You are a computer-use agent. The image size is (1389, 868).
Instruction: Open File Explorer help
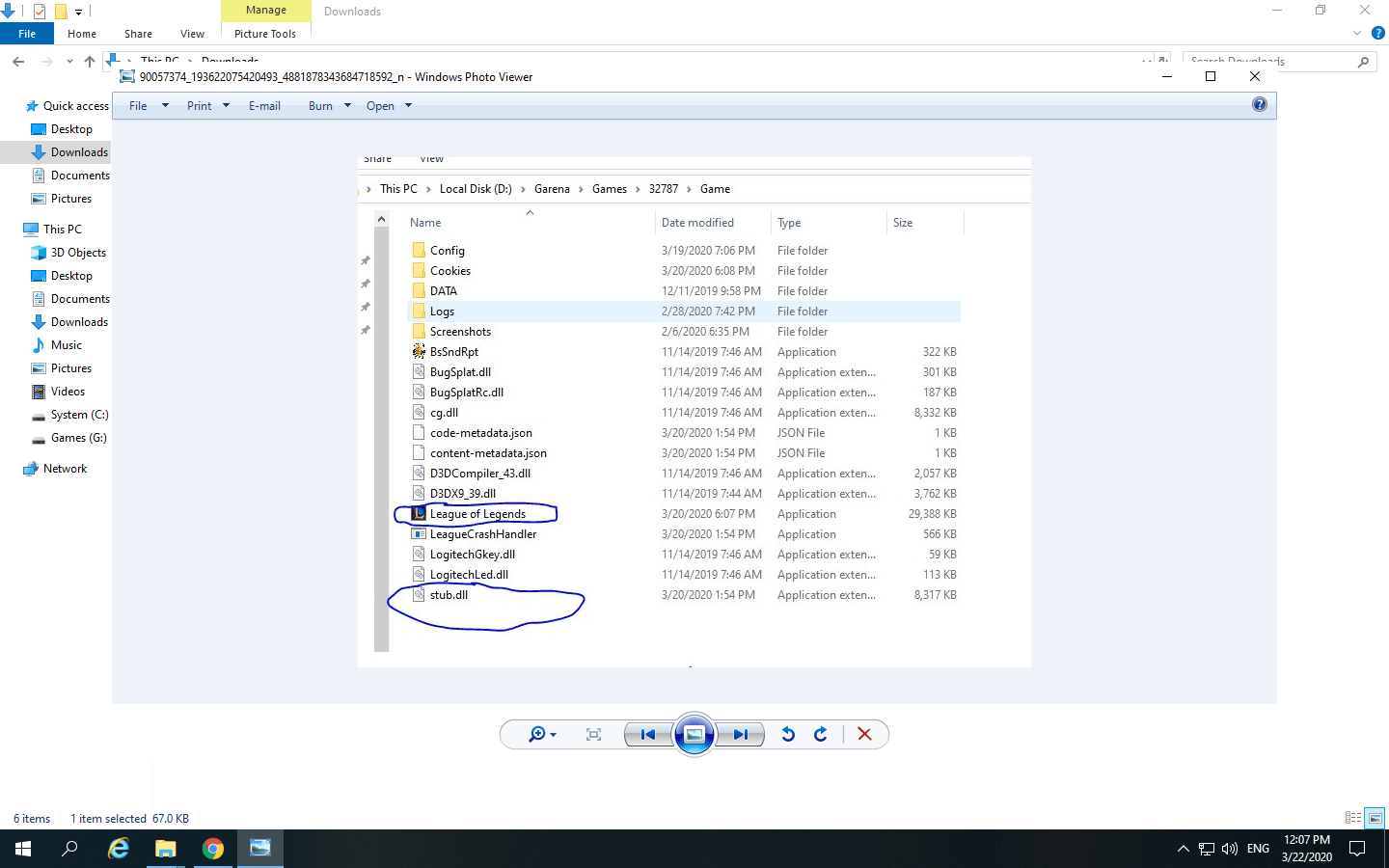click(1378, 34)
